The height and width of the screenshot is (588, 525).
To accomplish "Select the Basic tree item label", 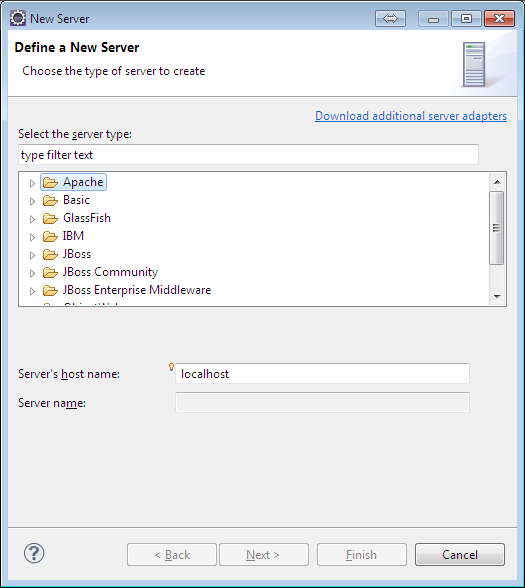I will pyautogui.click(x=76, y=200).
